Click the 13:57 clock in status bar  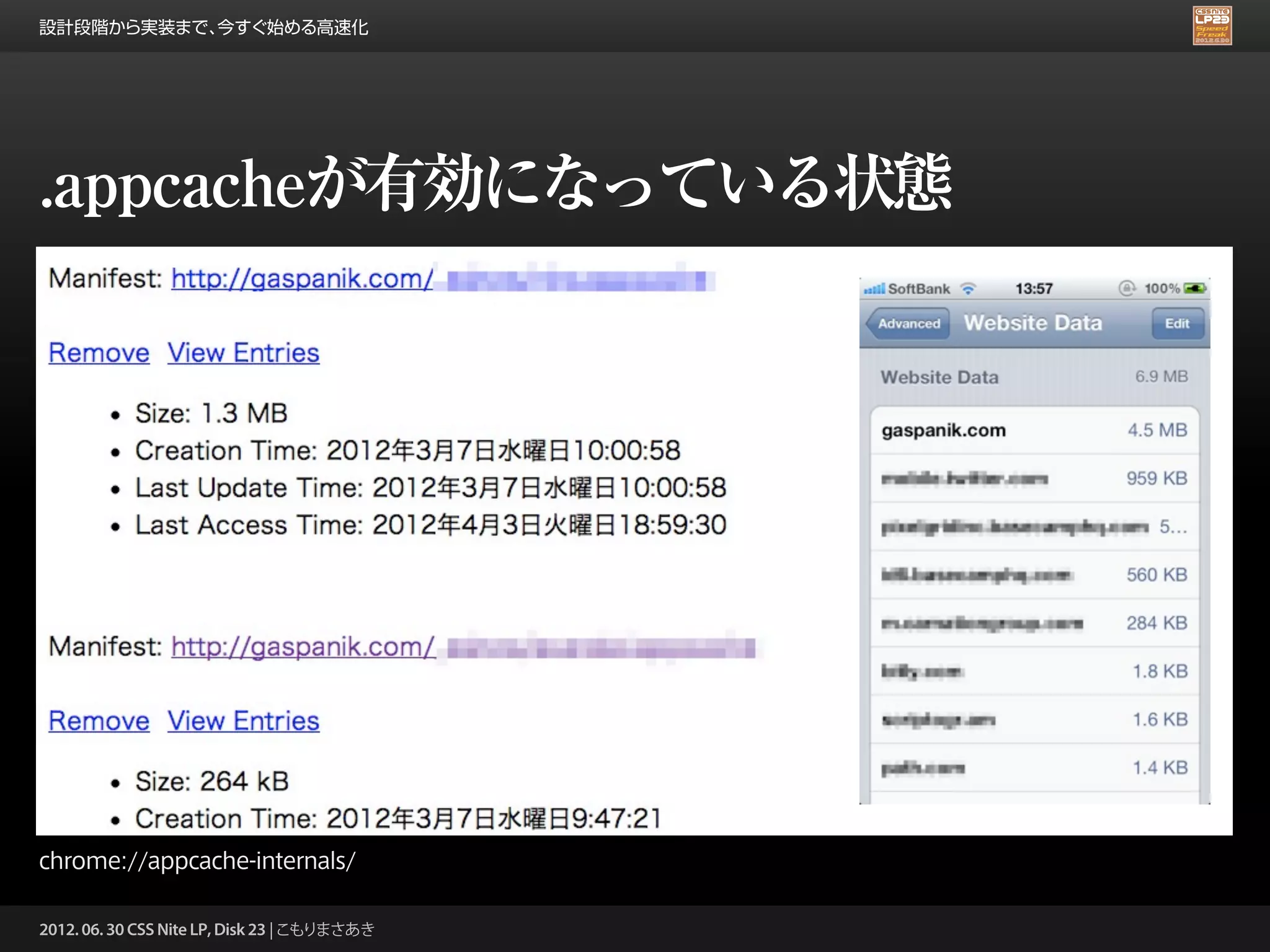pos(1034,289)
